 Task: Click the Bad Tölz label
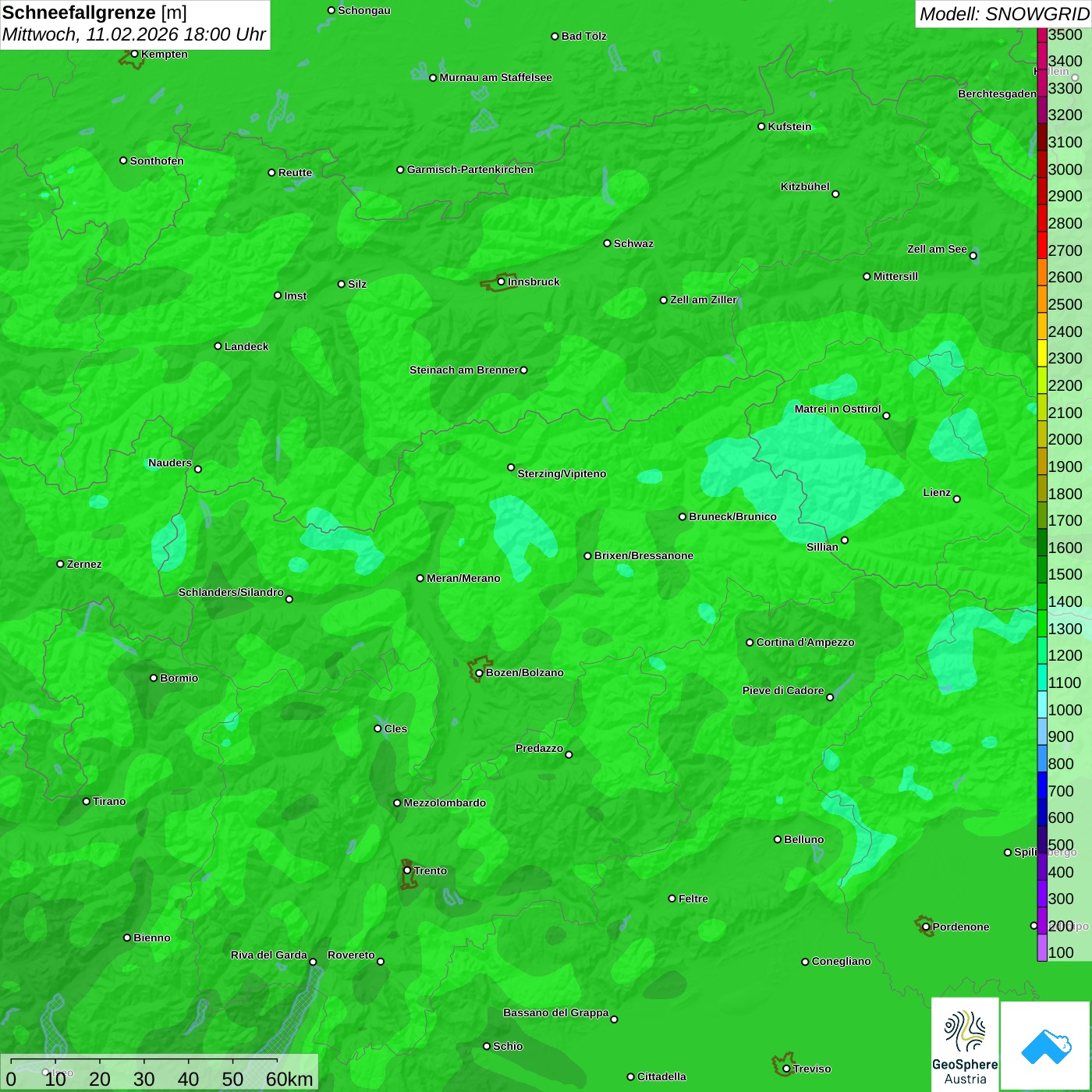[583, 36]
